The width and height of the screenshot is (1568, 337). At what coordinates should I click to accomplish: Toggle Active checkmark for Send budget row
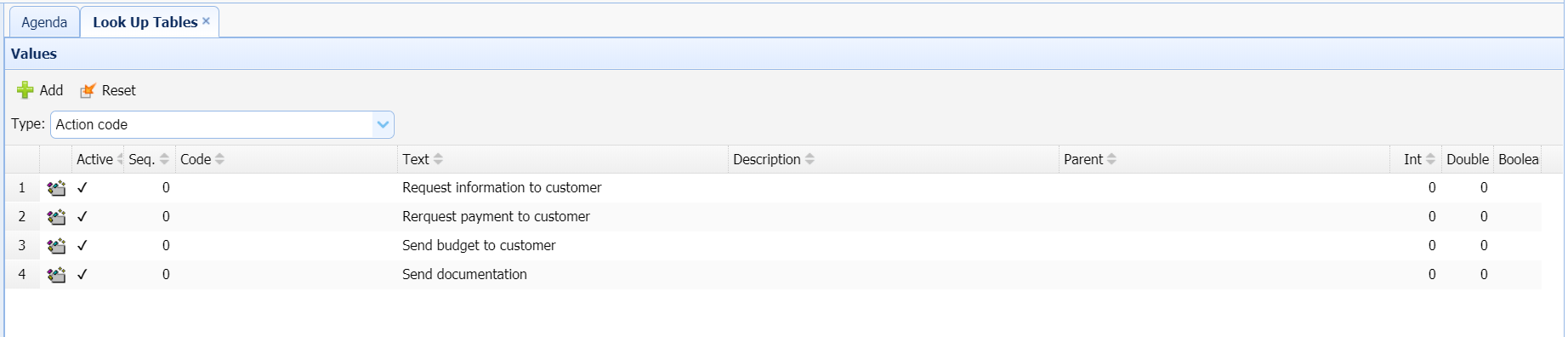pos(82,246)
